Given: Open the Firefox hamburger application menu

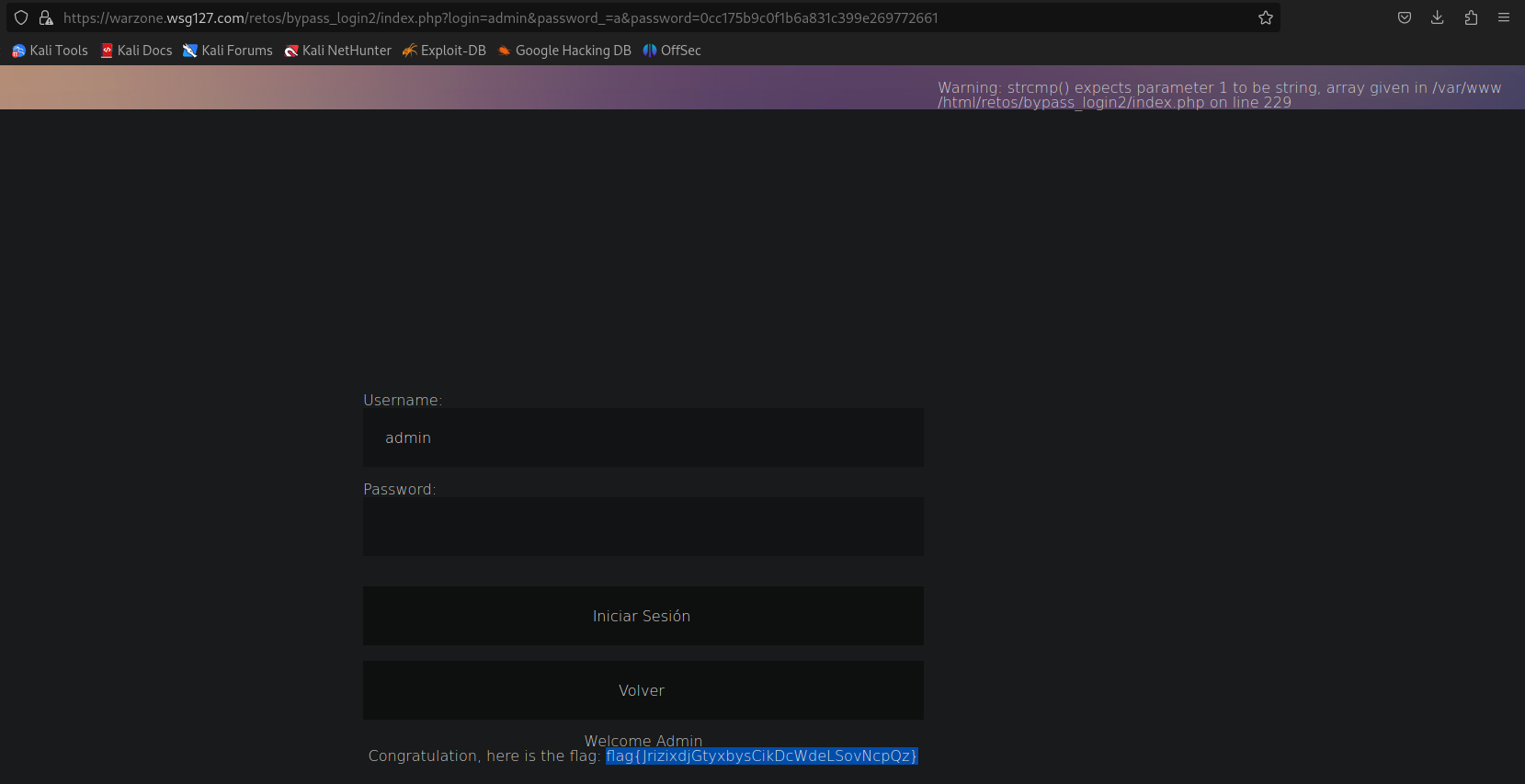Looking at the screenshot, I should [x=1504, y=17].
